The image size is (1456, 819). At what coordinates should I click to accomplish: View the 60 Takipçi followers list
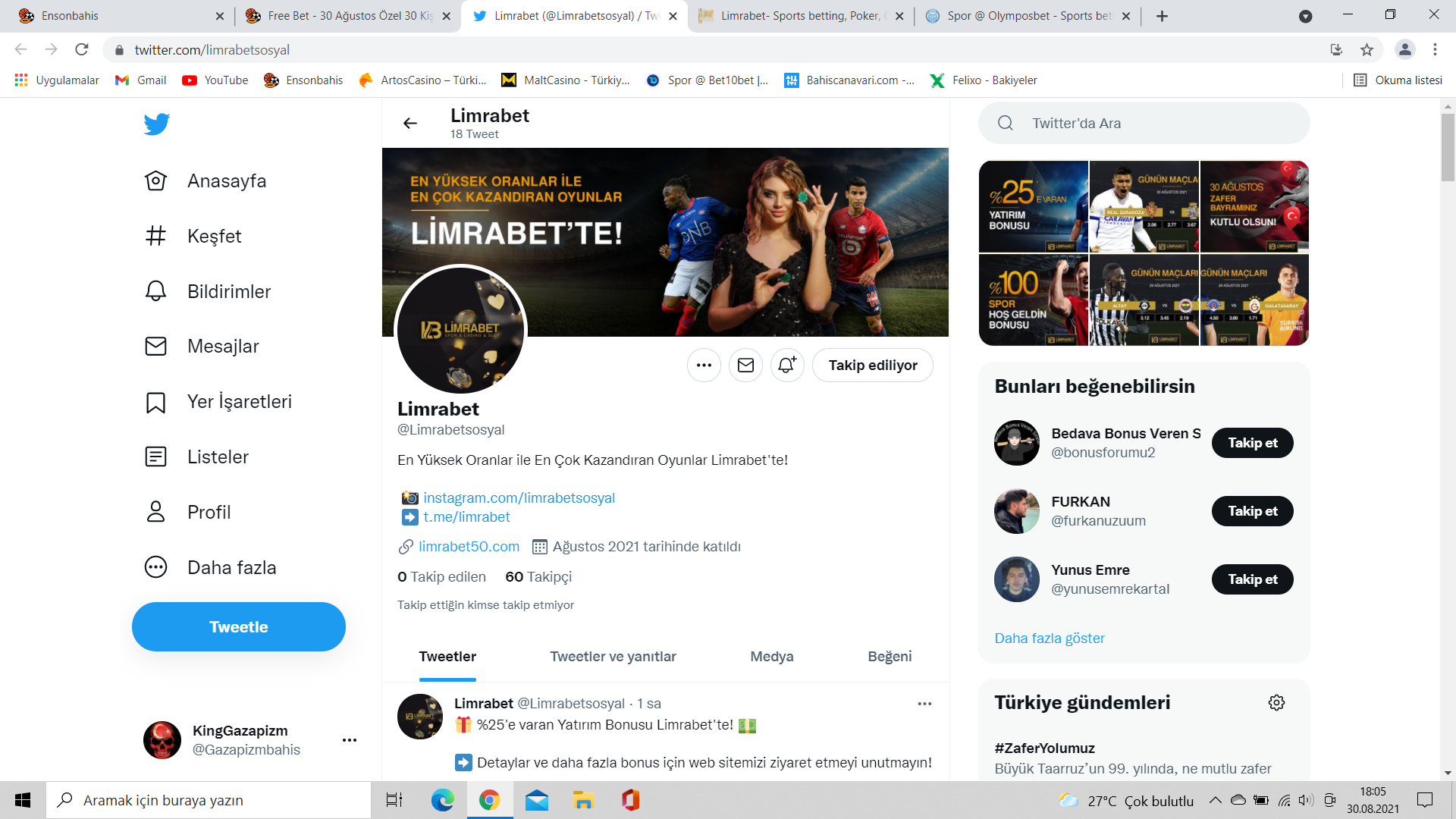point(538,577)
